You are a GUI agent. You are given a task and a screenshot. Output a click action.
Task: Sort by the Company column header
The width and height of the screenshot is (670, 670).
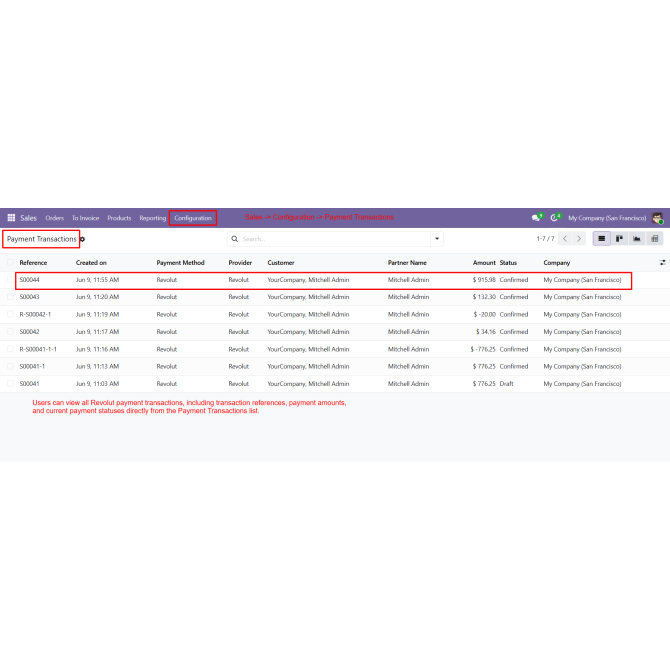pyautogui.click(x=557, y=262)
